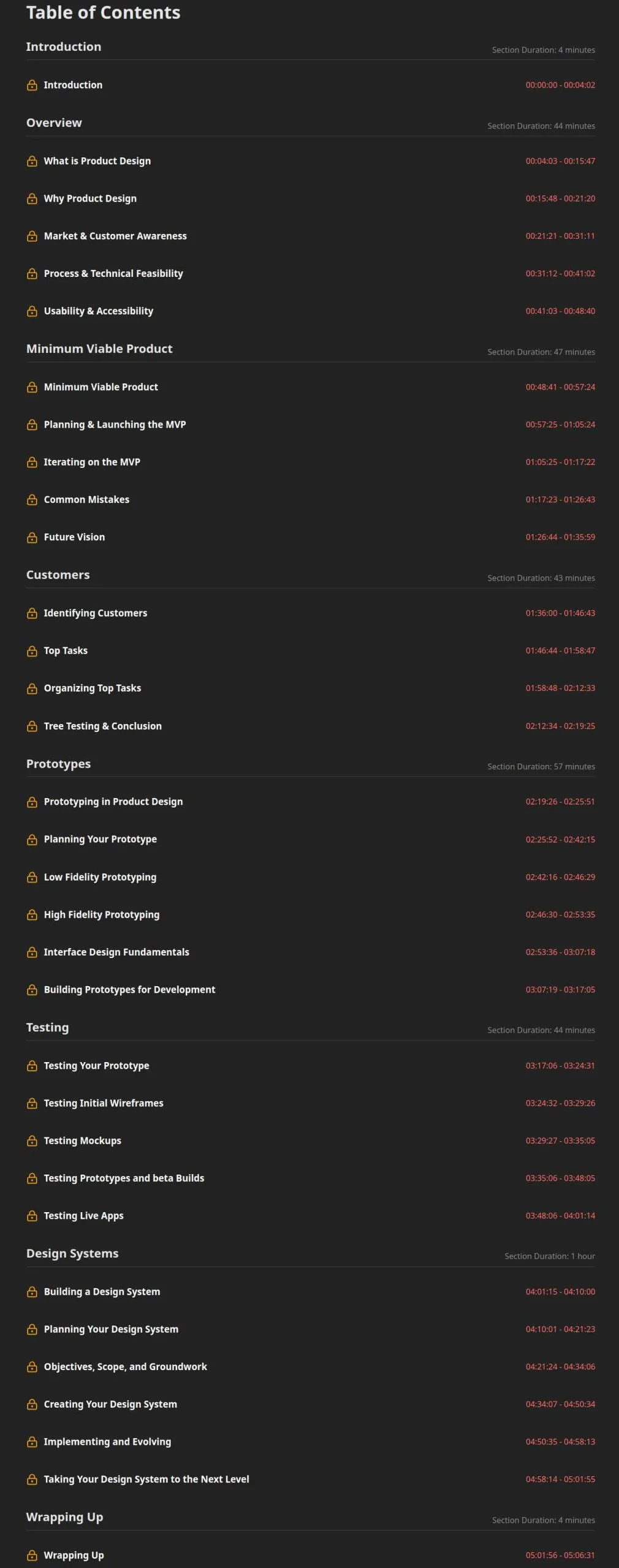This screenshot has width=619, height=1568.
Task: Click lock icon beside Testing Mockups
Action: (x=32, y=1141)
